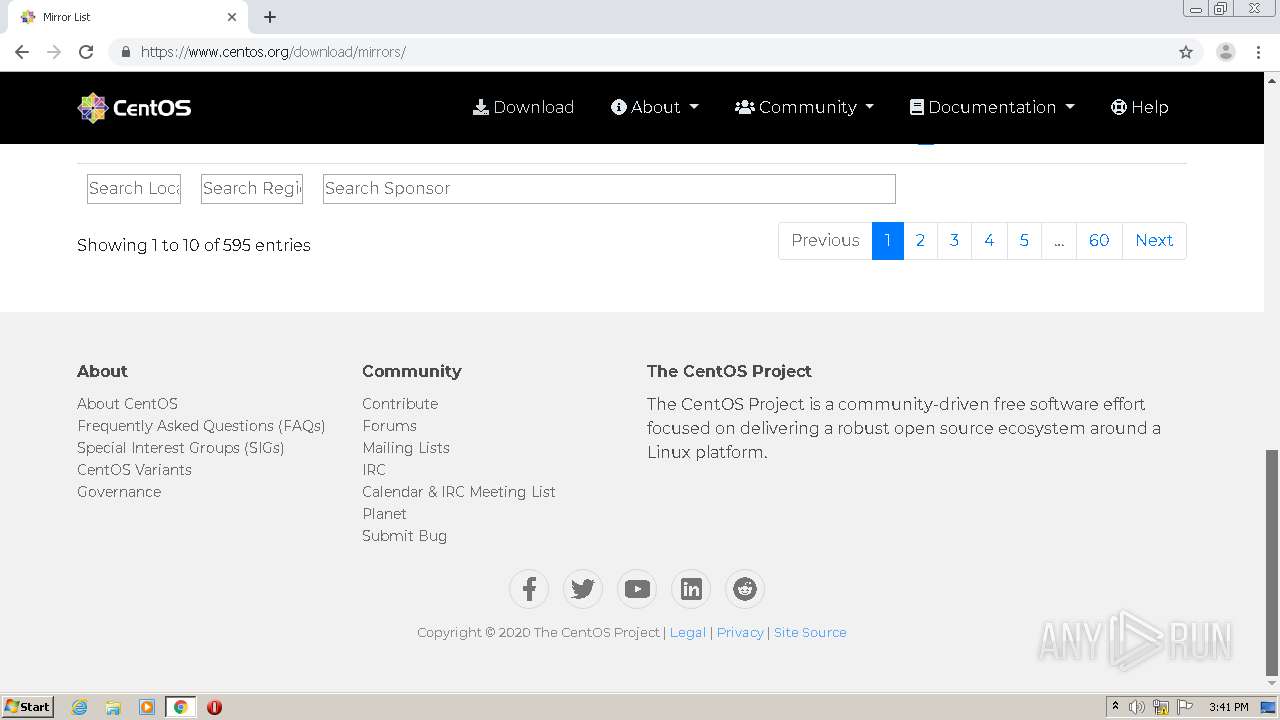Open the Governance link
The height and width of the screenshot is (720, 1280).
click(x=119, y=491)
